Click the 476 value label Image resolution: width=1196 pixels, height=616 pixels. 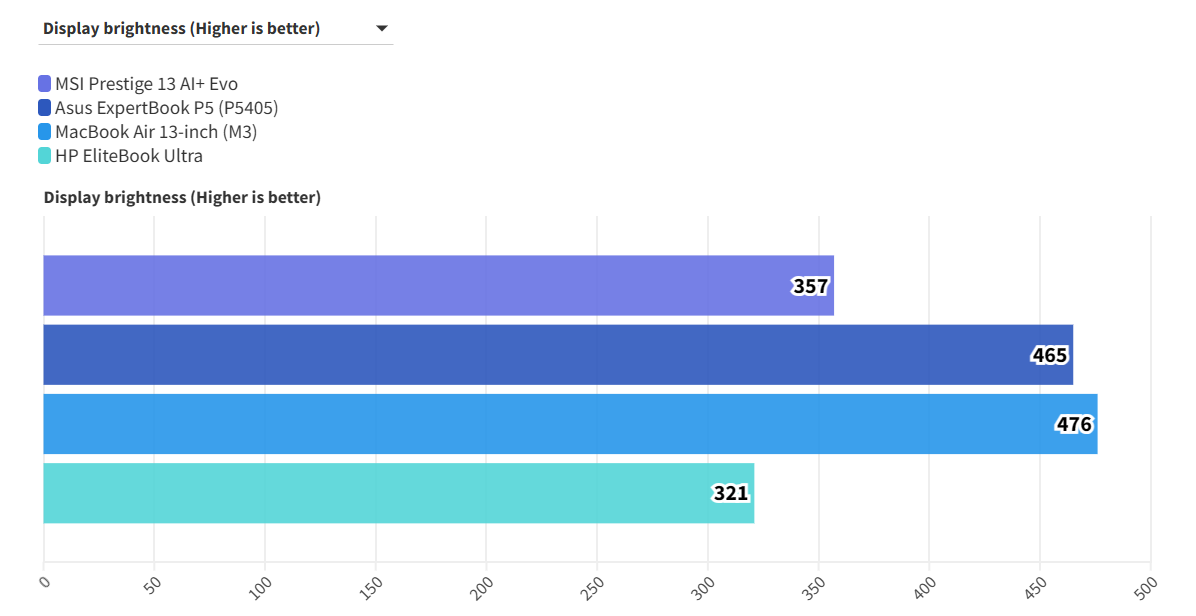(x=1074, y=424)
